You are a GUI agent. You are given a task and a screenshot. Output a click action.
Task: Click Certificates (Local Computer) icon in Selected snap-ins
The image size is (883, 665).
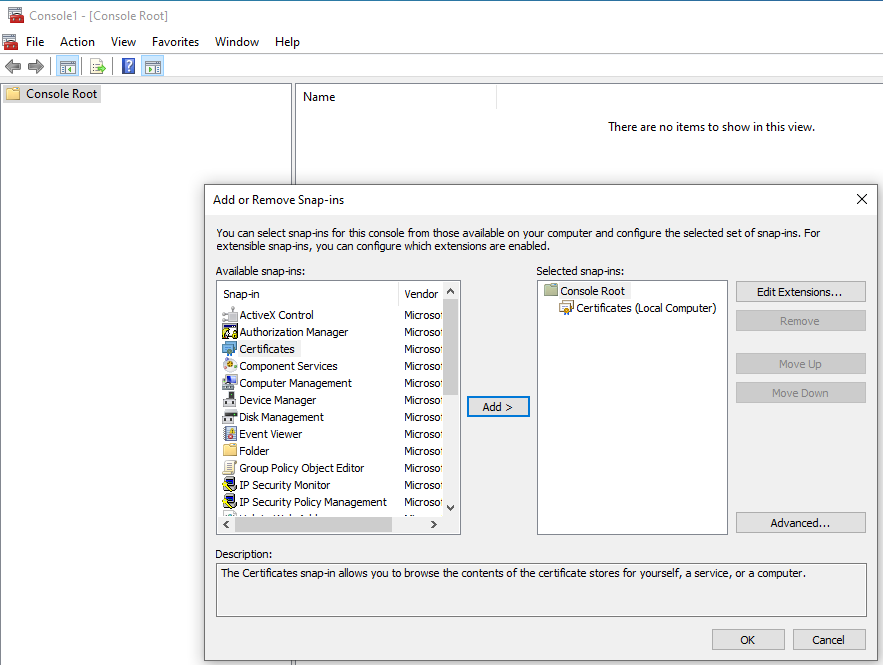click(566, 307)
